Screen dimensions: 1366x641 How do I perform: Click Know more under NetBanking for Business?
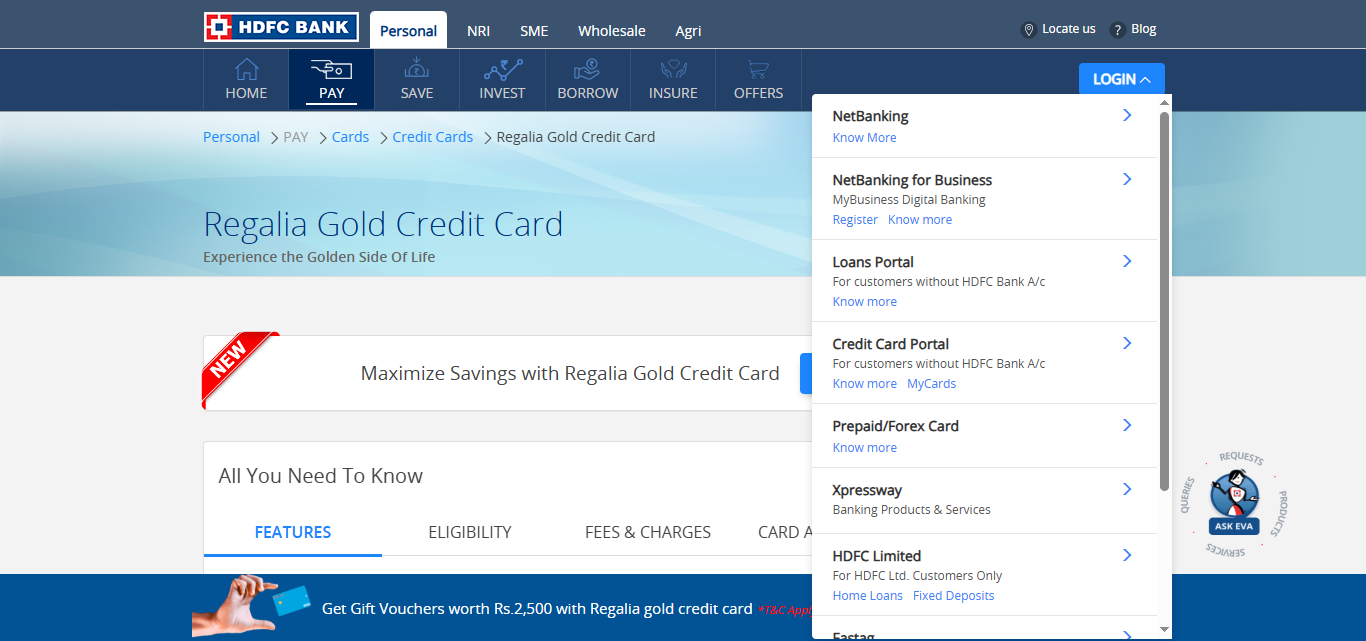(920, 220)
